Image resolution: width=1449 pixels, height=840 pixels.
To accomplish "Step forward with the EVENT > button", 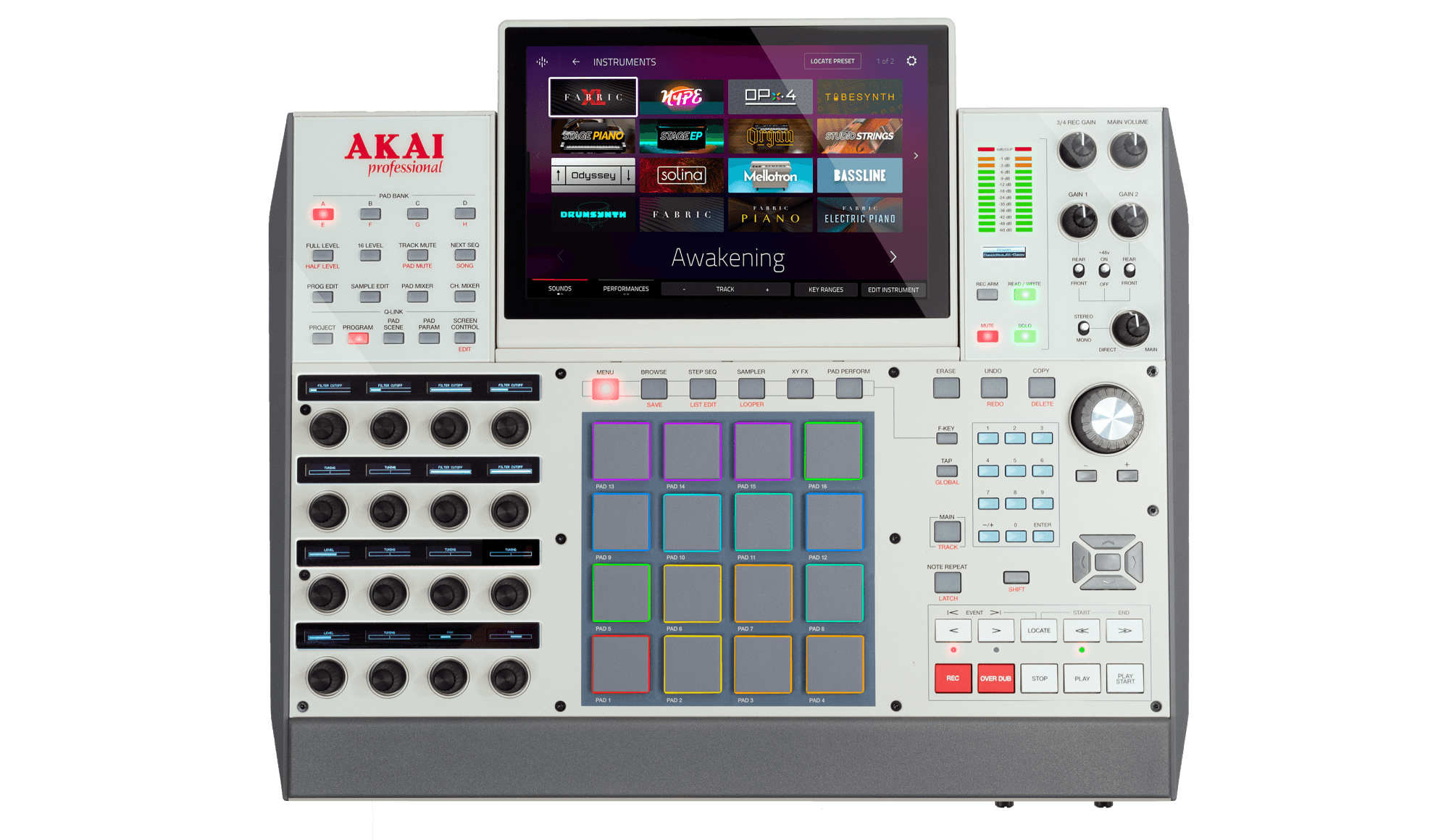I will (x=996, y=631).
